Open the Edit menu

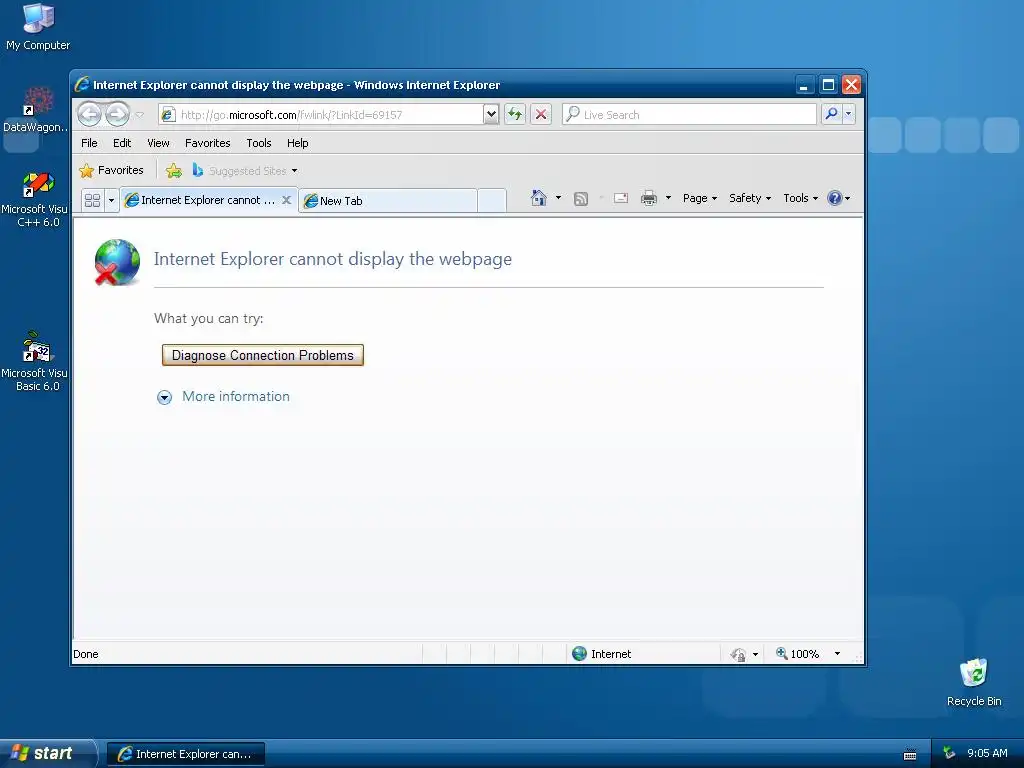(x=121, y=143)
